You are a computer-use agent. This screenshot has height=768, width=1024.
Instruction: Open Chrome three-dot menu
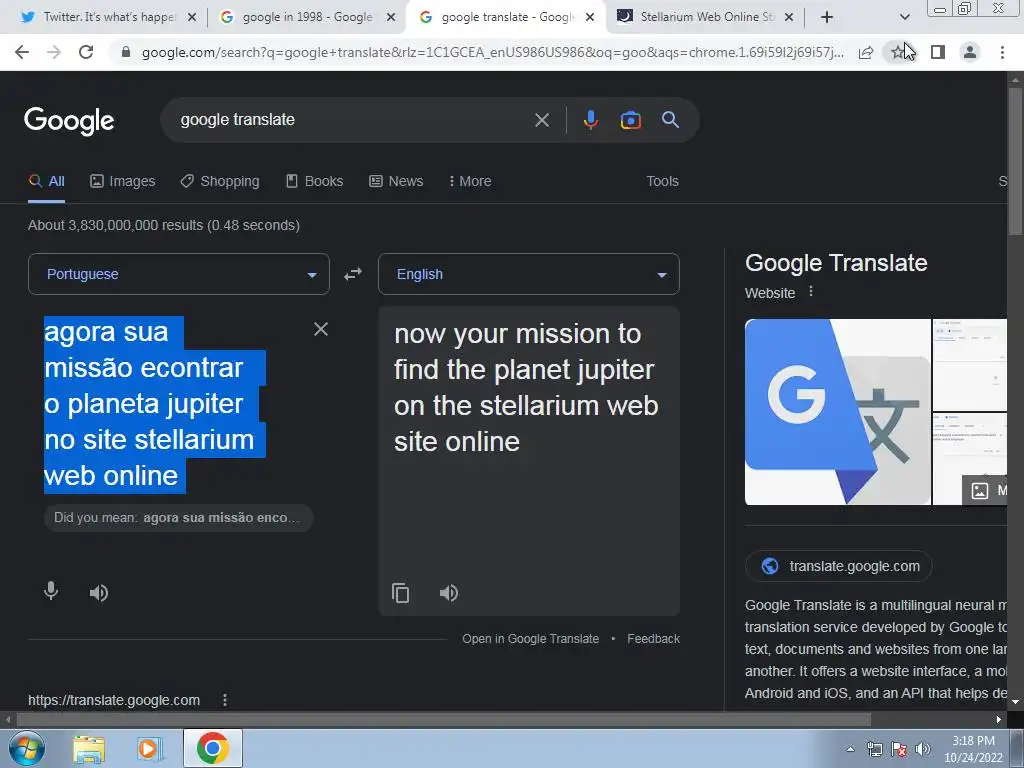(x=1002, y=52)
